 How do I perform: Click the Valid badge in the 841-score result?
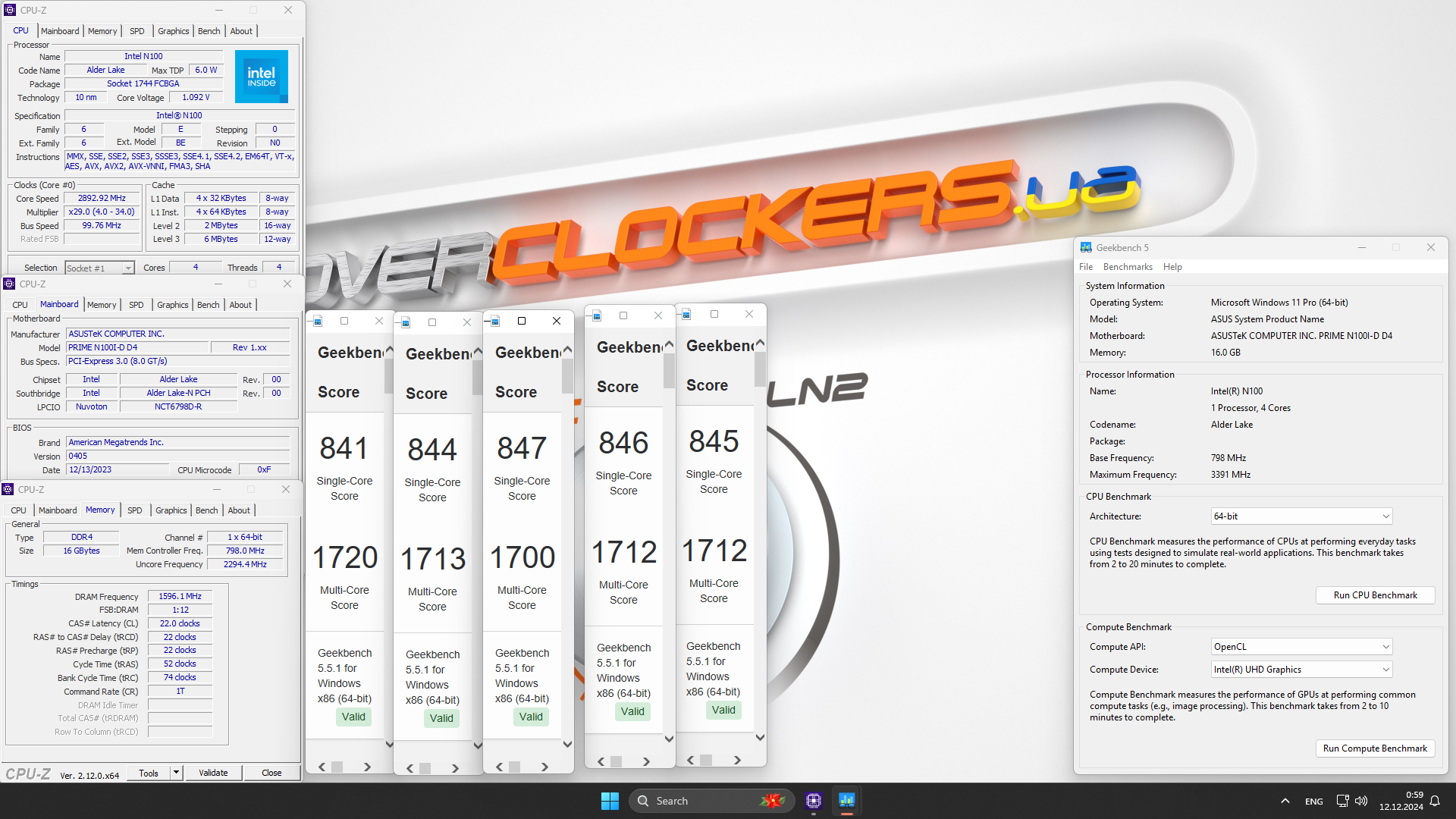[353, 717]
